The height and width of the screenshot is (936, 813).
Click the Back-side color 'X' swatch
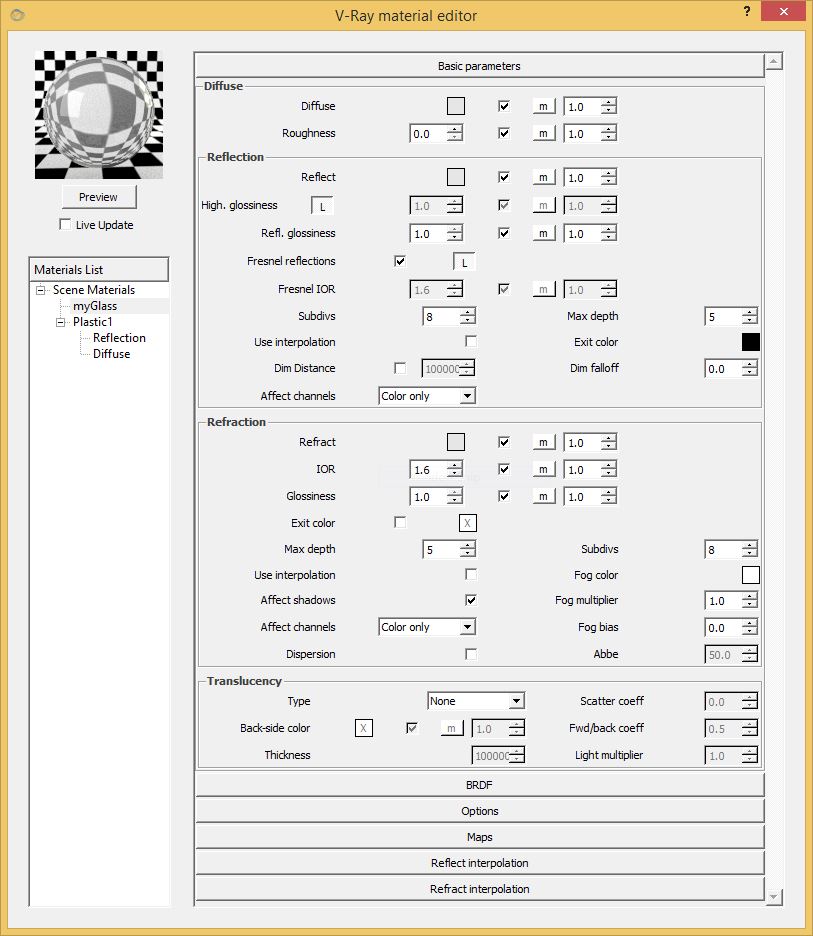pyautogui.click(x=364, y=728)
